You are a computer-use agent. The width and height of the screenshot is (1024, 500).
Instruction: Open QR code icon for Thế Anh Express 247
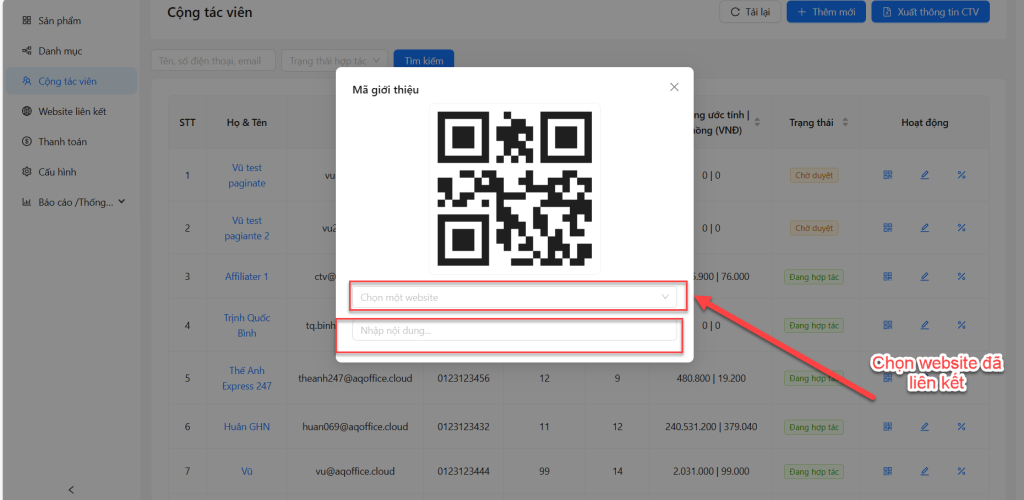887,377
